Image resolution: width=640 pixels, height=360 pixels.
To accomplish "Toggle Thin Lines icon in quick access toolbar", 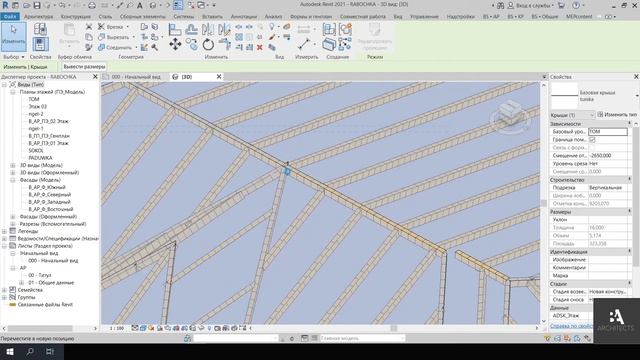I will pyautogui.click(x=178, y=5).
